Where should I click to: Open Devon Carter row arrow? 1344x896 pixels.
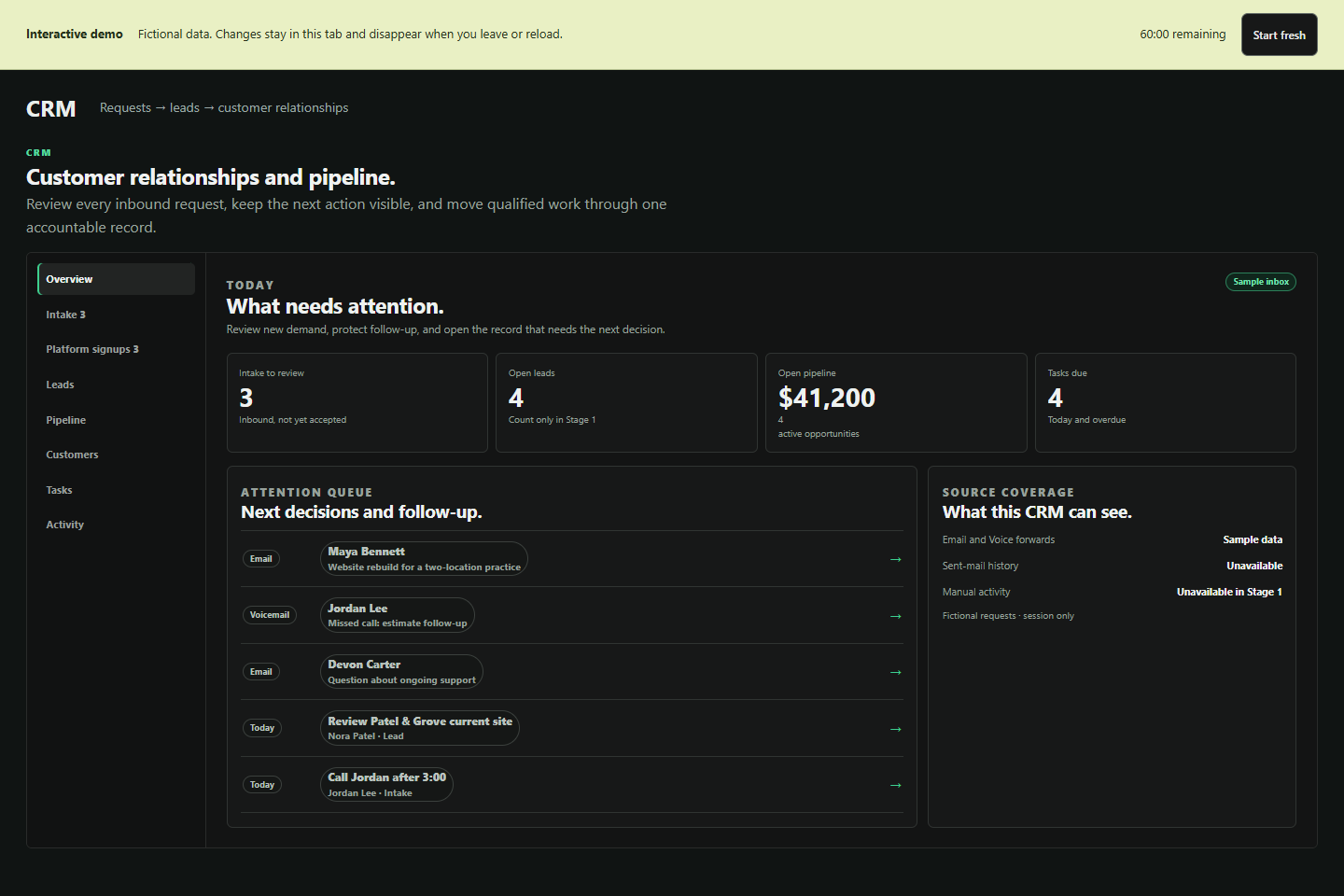[x=895, y=672]
